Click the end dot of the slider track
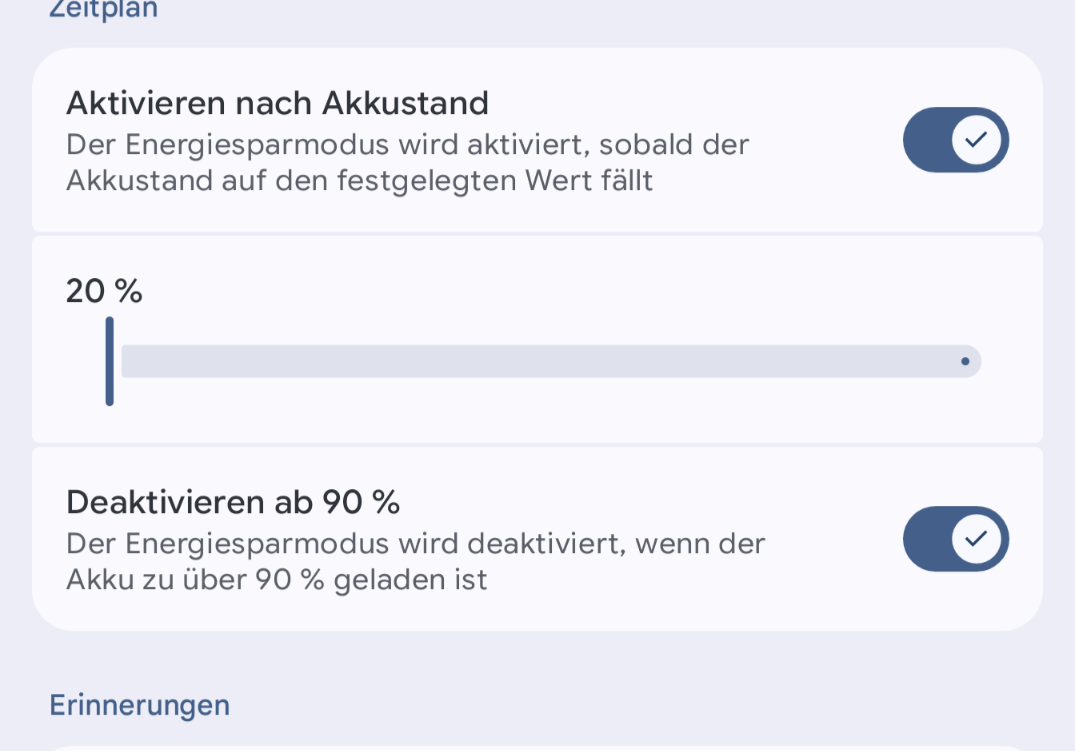This screenshot has height=751, width=1075. click(965, 361)
